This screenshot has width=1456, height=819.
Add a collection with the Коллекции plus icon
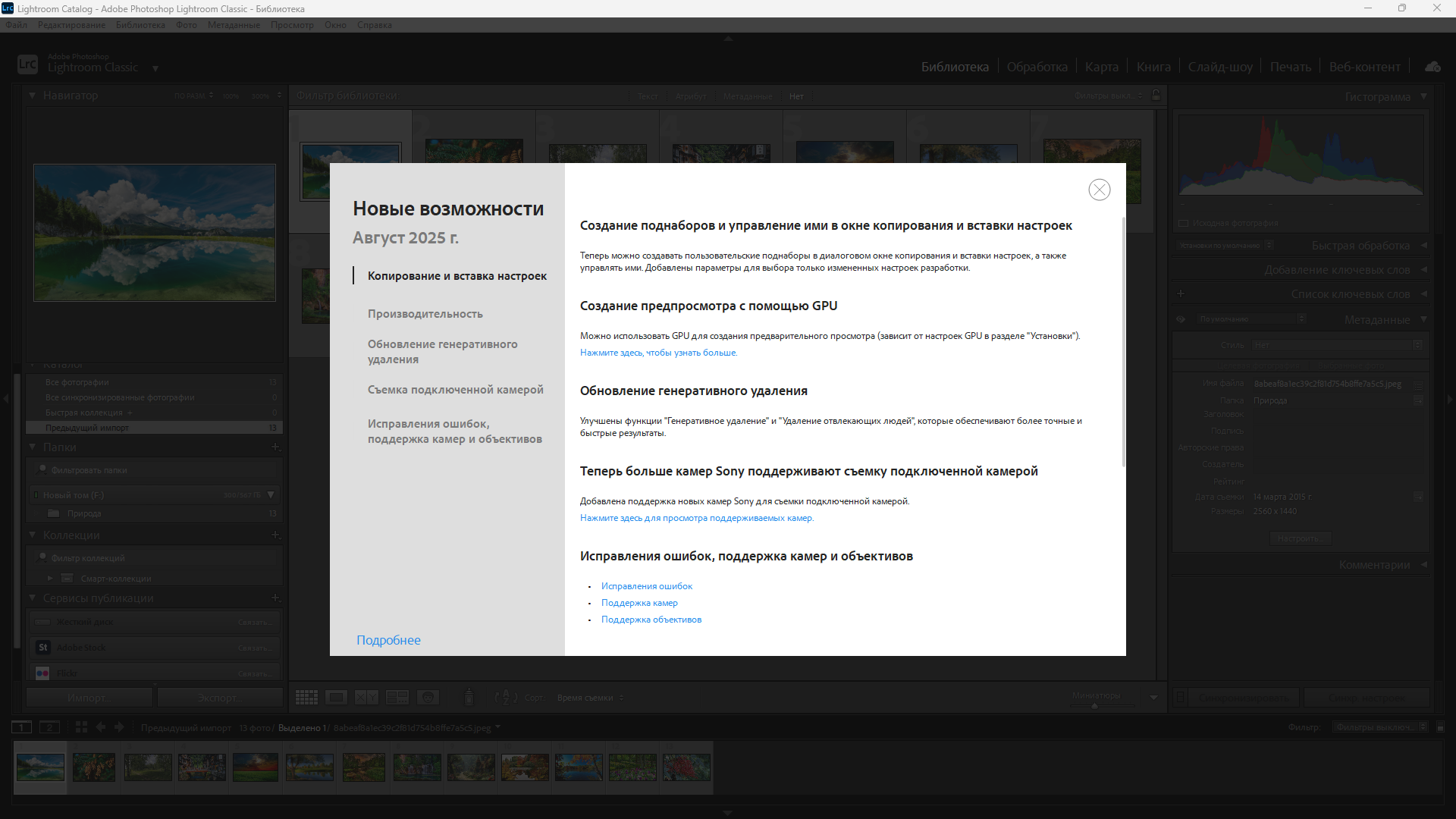[275, 535]
